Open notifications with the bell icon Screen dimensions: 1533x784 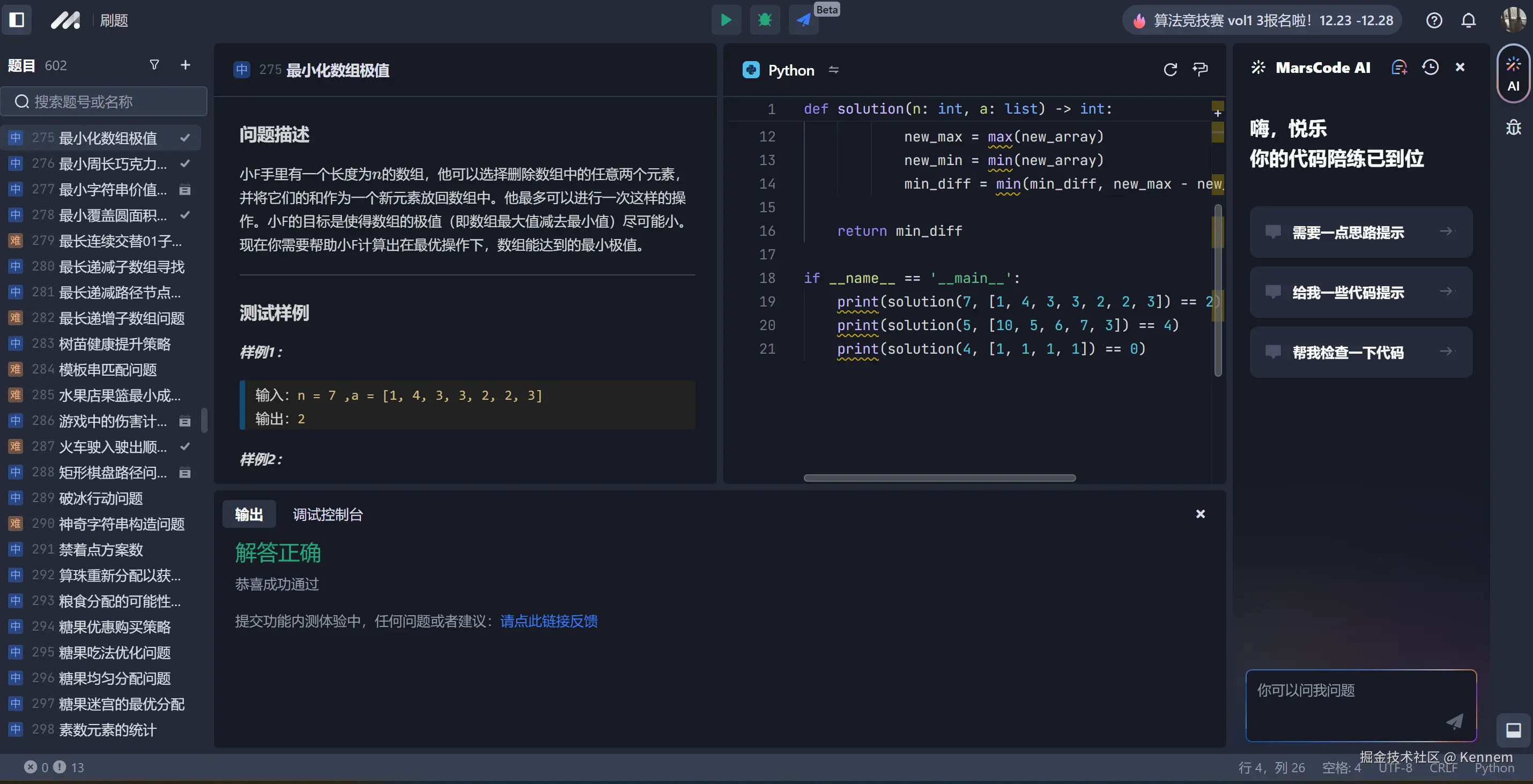(x=1468, y=20)
